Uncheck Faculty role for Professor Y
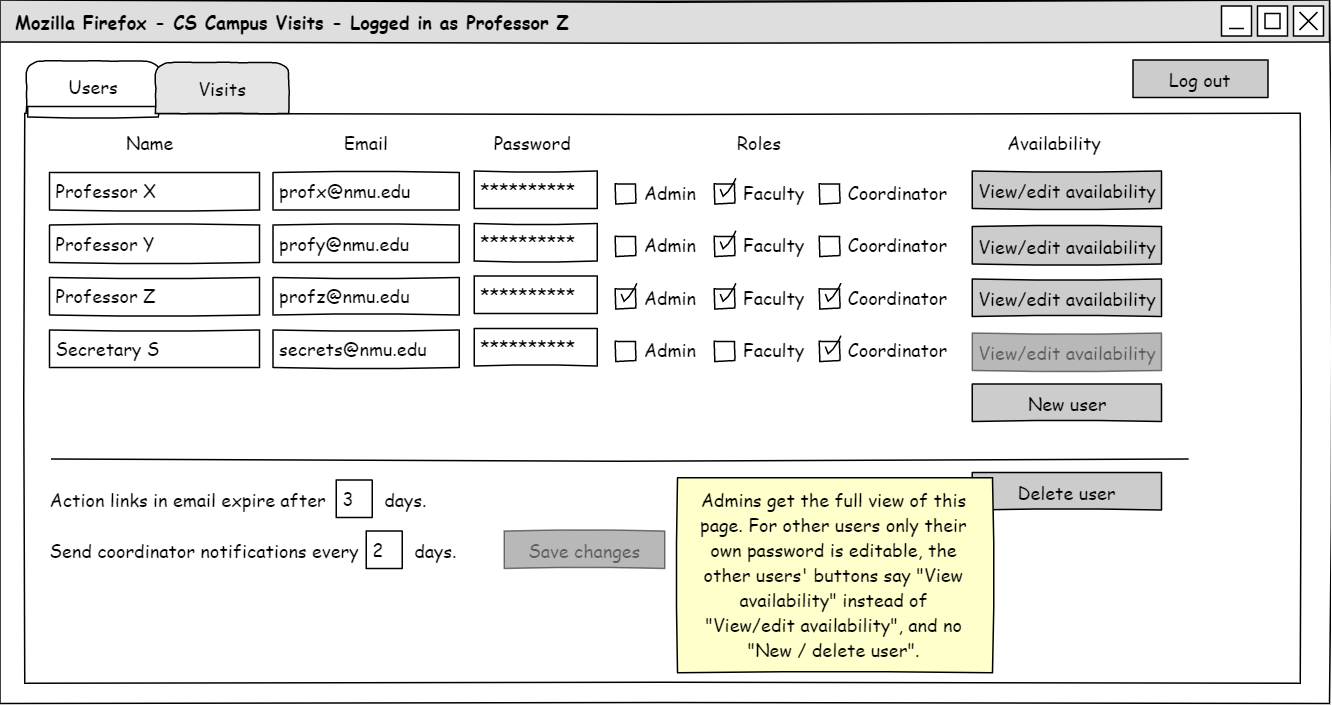 coord(724,246)
